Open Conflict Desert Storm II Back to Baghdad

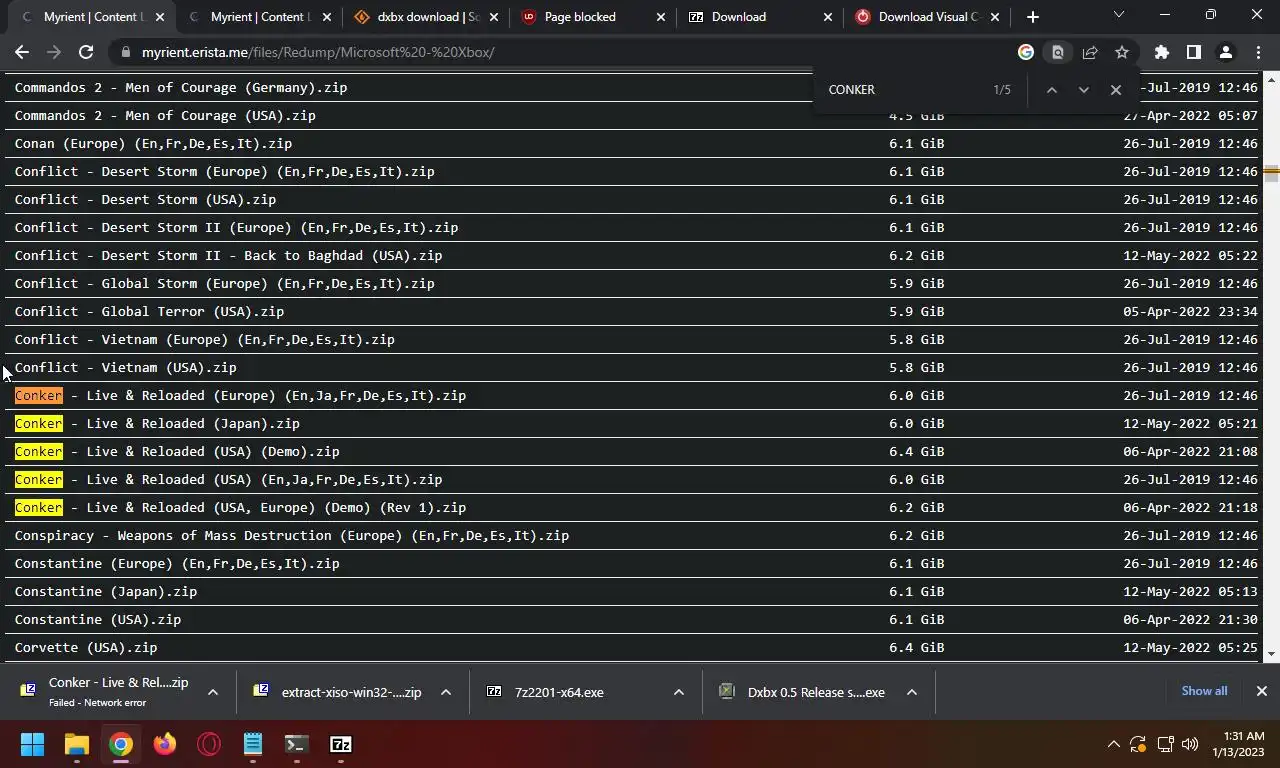pyautogui.click(x=228, y=255)
